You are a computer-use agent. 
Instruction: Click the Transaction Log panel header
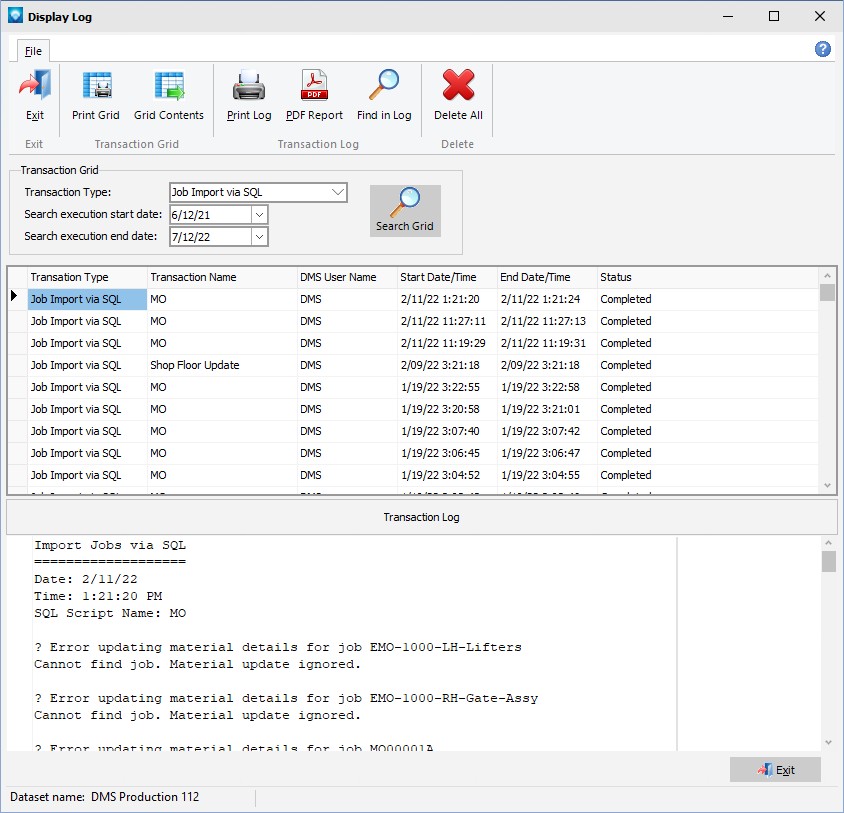[421, 517]
